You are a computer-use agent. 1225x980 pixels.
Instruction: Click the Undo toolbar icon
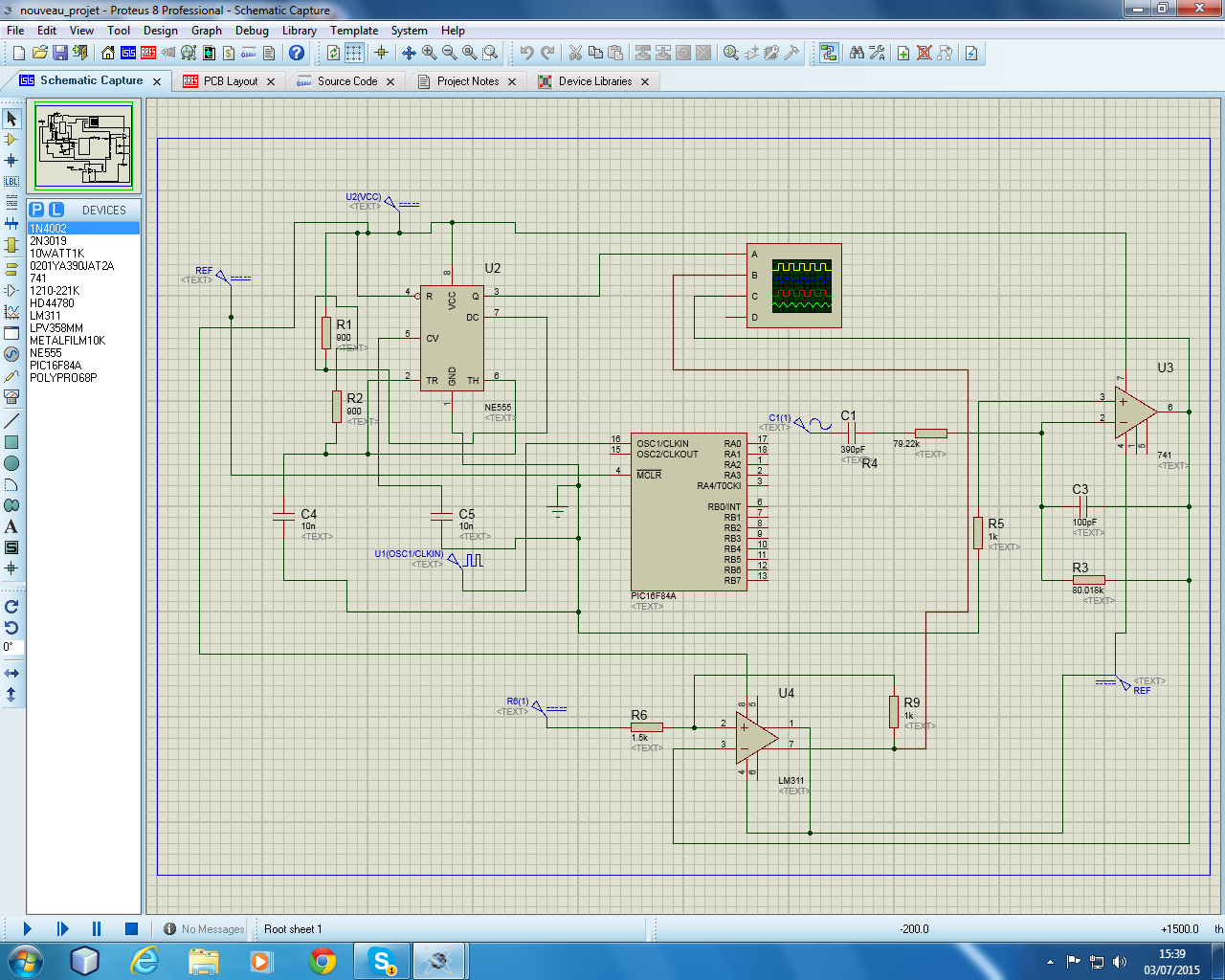pyautogui.click(x=527, y=53)
